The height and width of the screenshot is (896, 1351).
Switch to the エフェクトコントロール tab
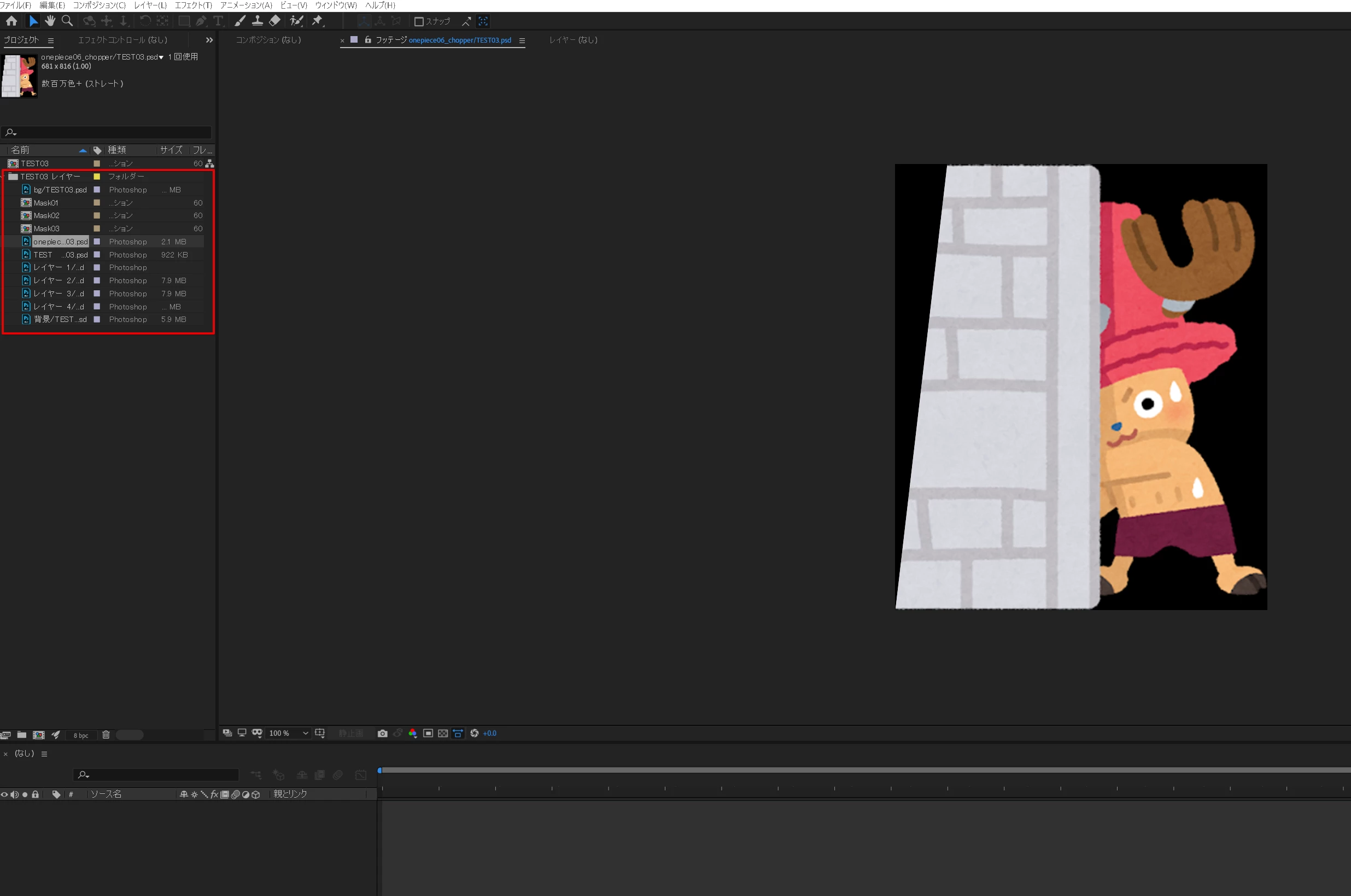pos(122,40)
